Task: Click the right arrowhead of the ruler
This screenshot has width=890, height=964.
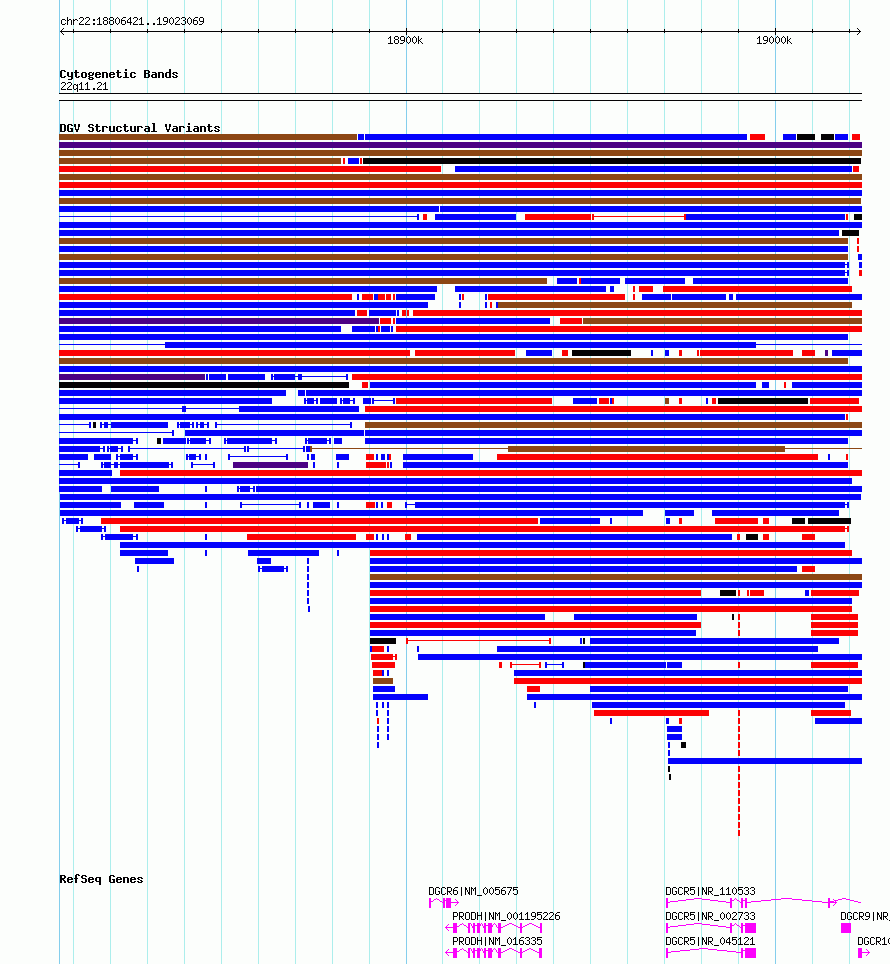Action: click(859, 31)
